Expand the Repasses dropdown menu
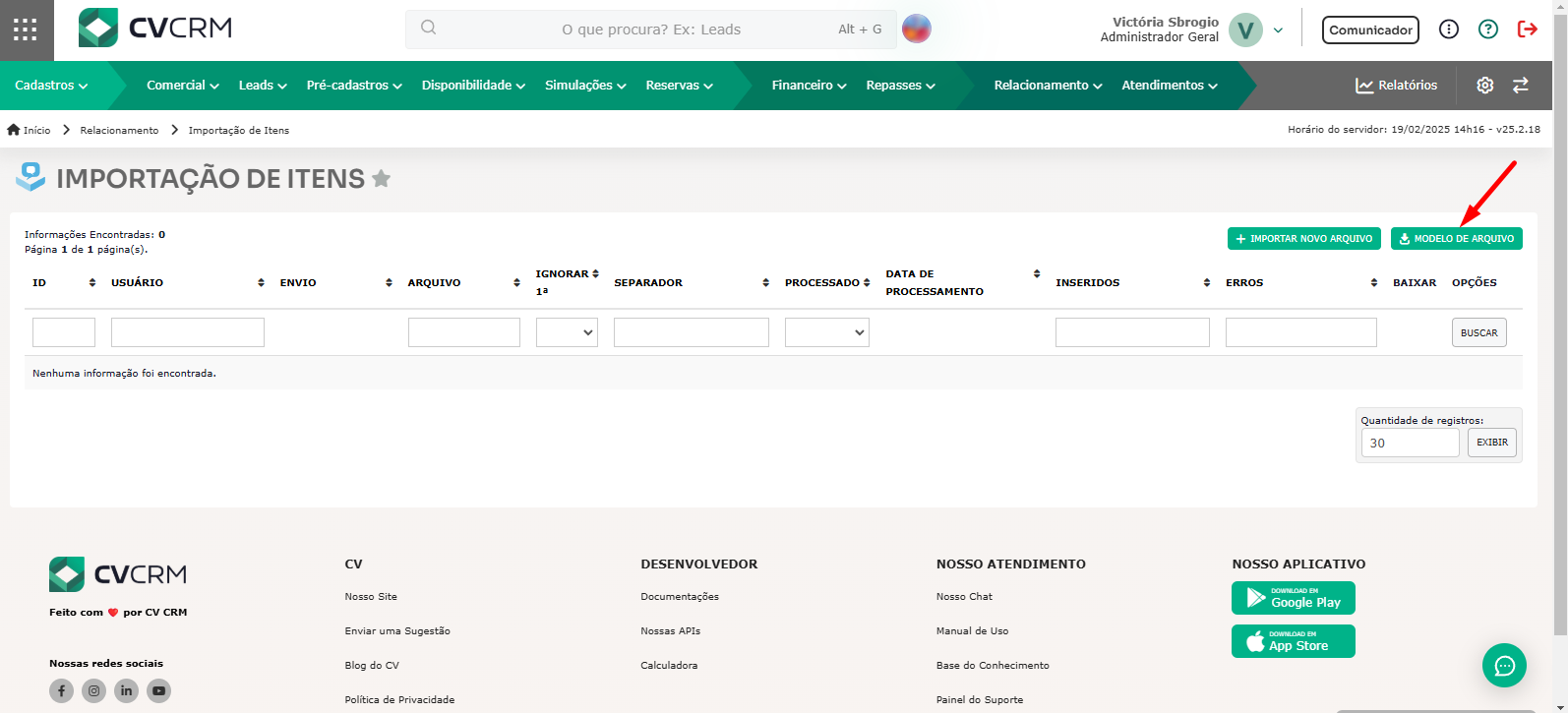 coord(900,86)
